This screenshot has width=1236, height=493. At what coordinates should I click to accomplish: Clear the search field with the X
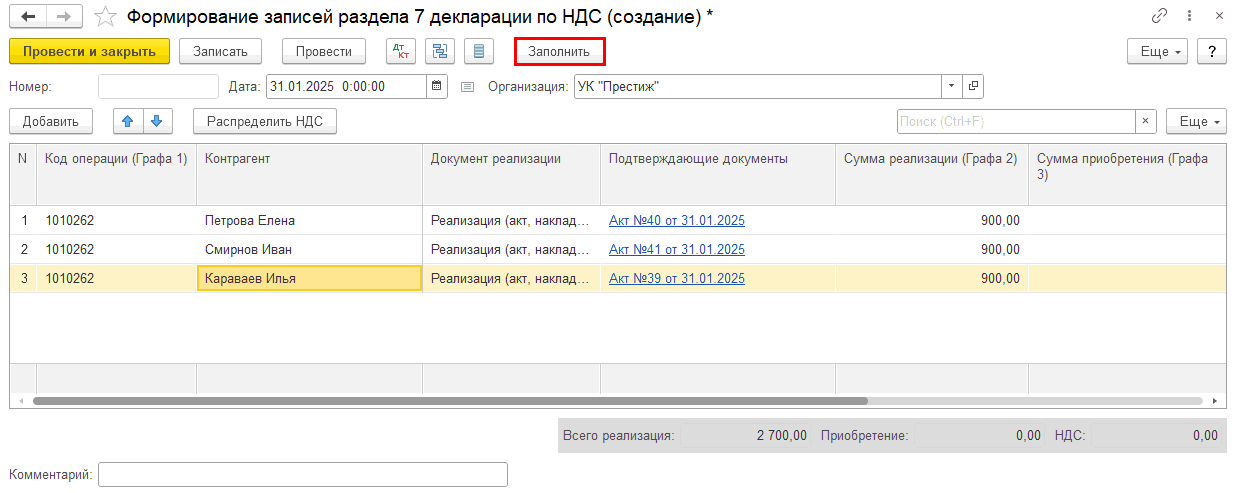(x=1146, y=121)
